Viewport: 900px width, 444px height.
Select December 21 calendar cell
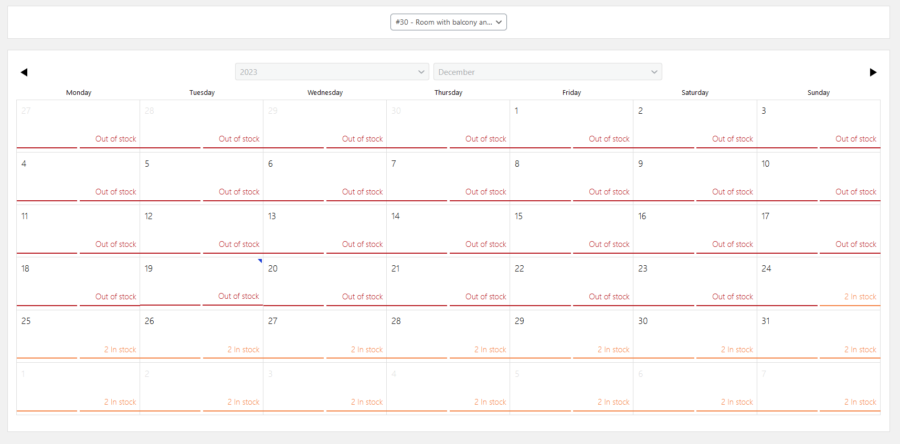(x=448, y=282)
